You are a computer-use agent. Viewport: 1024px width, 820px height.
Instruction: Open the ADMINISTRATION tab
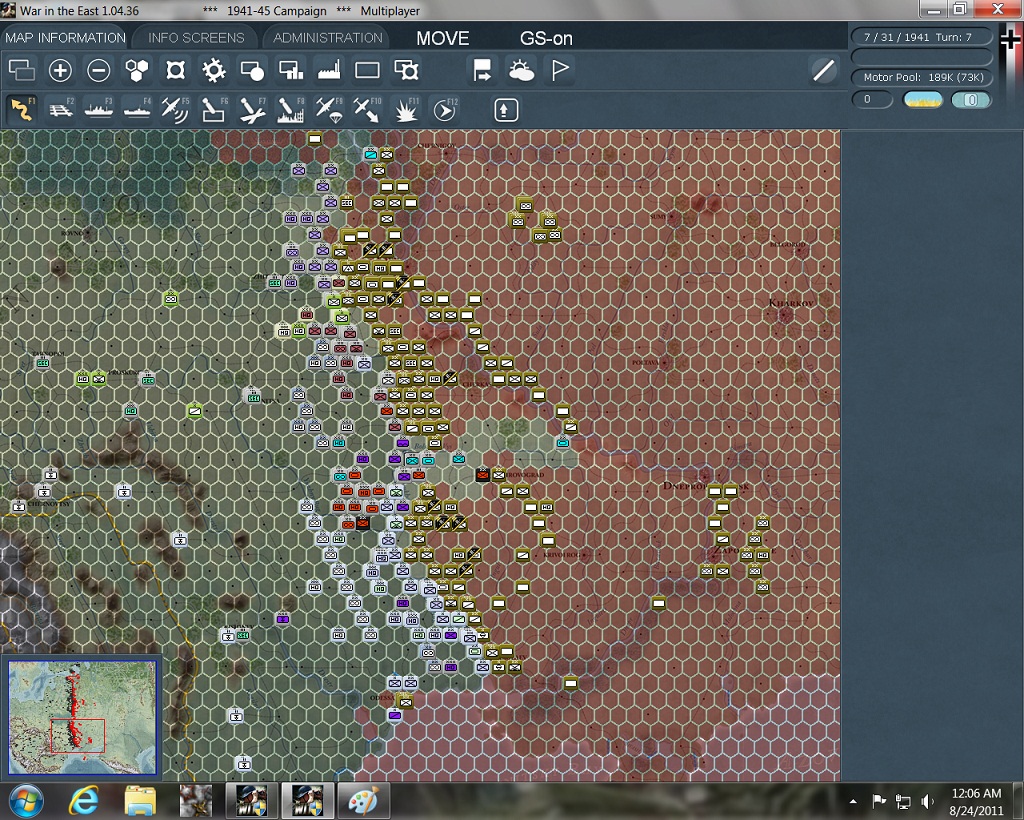click(x=328, y=38)
